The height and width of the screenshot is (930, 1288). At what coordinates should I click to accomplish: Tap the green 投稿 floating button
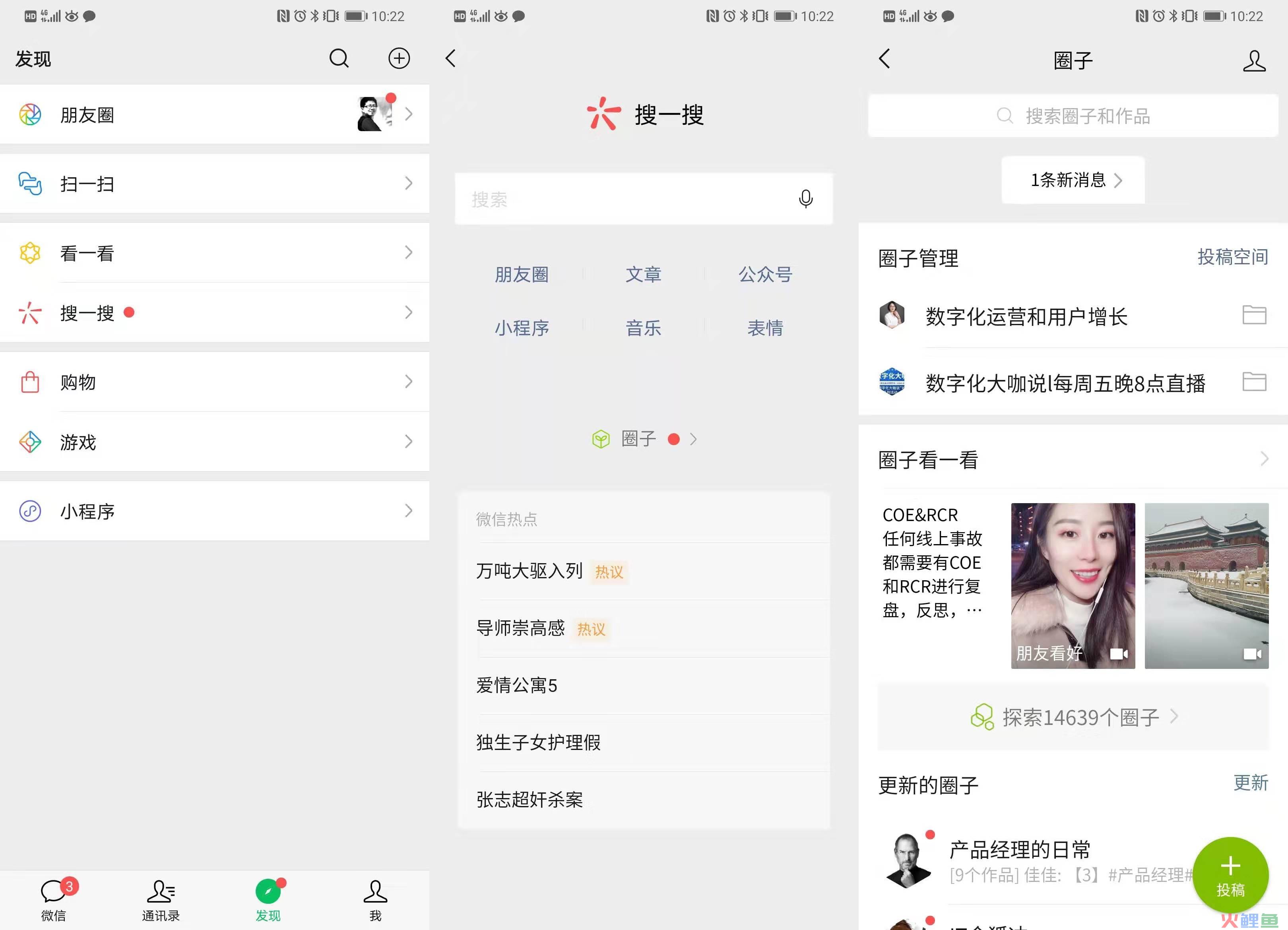click(x=1230, y=875)
